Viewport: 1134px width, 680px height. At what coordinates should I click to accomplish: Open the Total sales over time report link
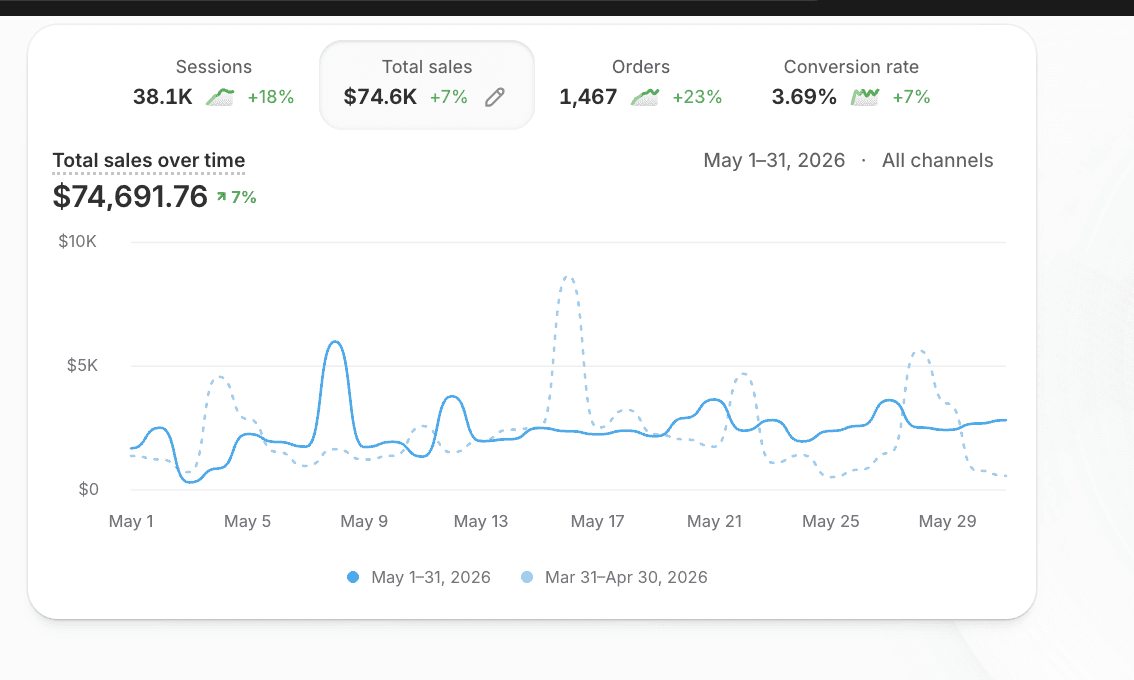coord(149,161)
